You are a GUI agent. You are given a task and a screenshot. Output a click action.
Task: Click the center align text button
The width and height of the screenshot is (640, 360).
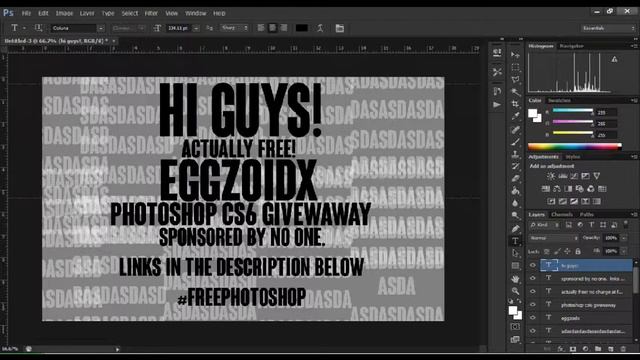[x=272, y=28]
